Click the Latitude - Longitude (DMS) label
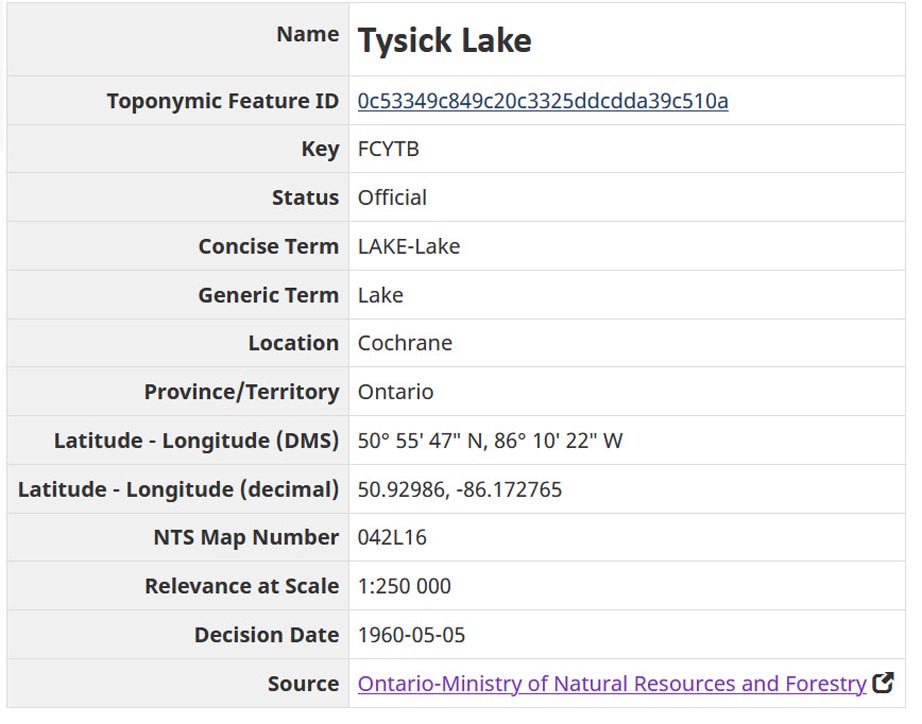922x724 pixels. (x=196, y=441)
